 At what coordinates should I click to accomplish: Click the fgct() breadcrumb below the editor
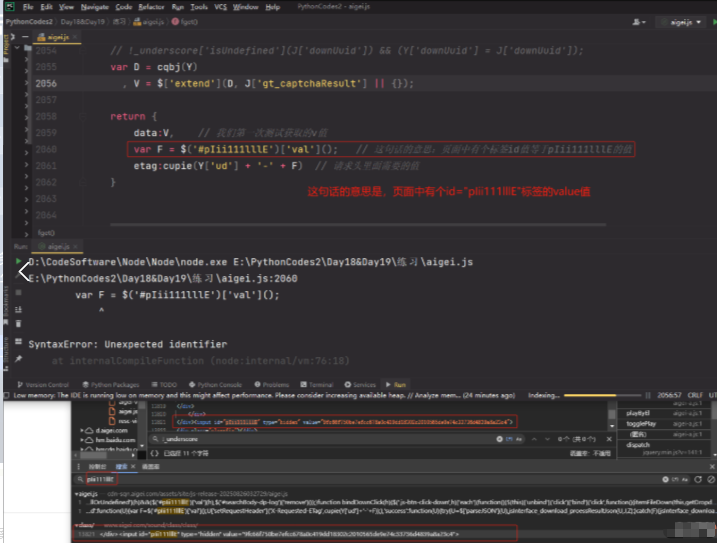click(46, 233)
